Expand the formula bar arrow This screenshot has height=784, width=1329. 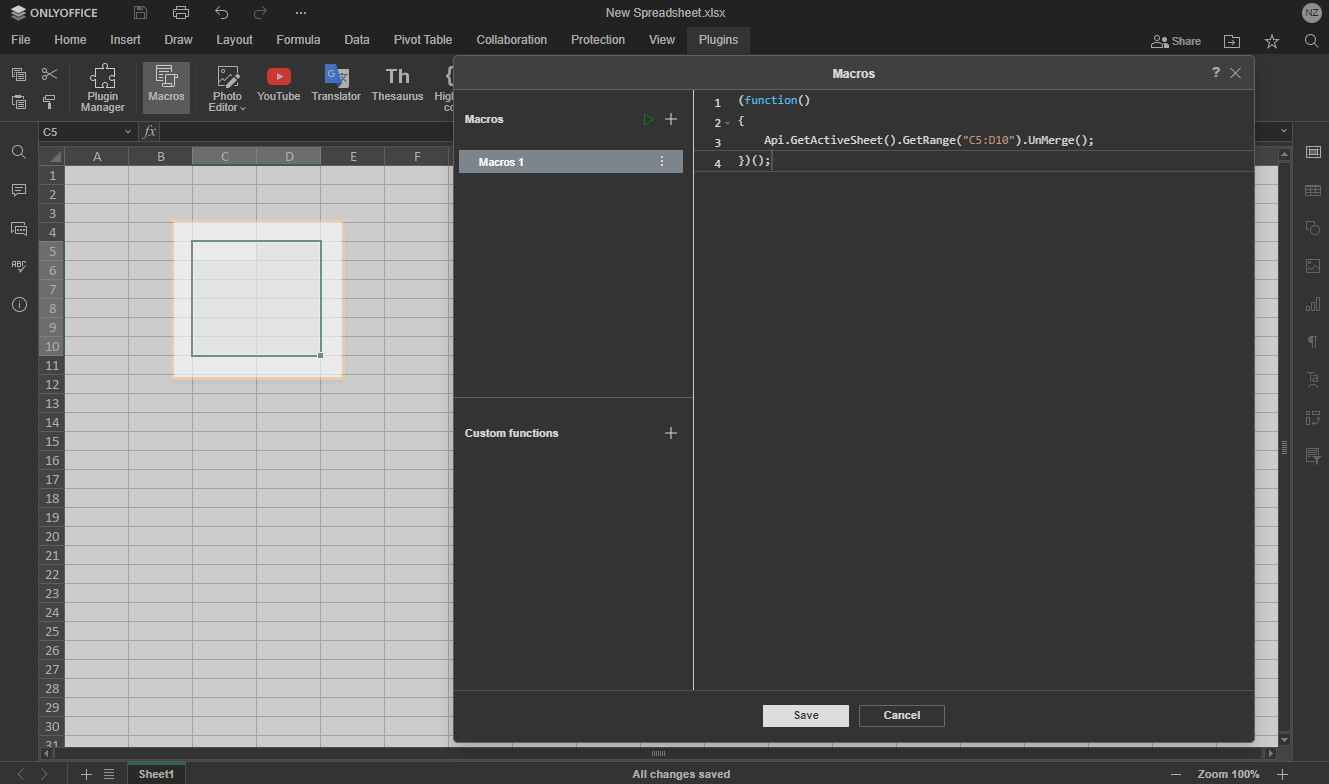click(1284, 132)
